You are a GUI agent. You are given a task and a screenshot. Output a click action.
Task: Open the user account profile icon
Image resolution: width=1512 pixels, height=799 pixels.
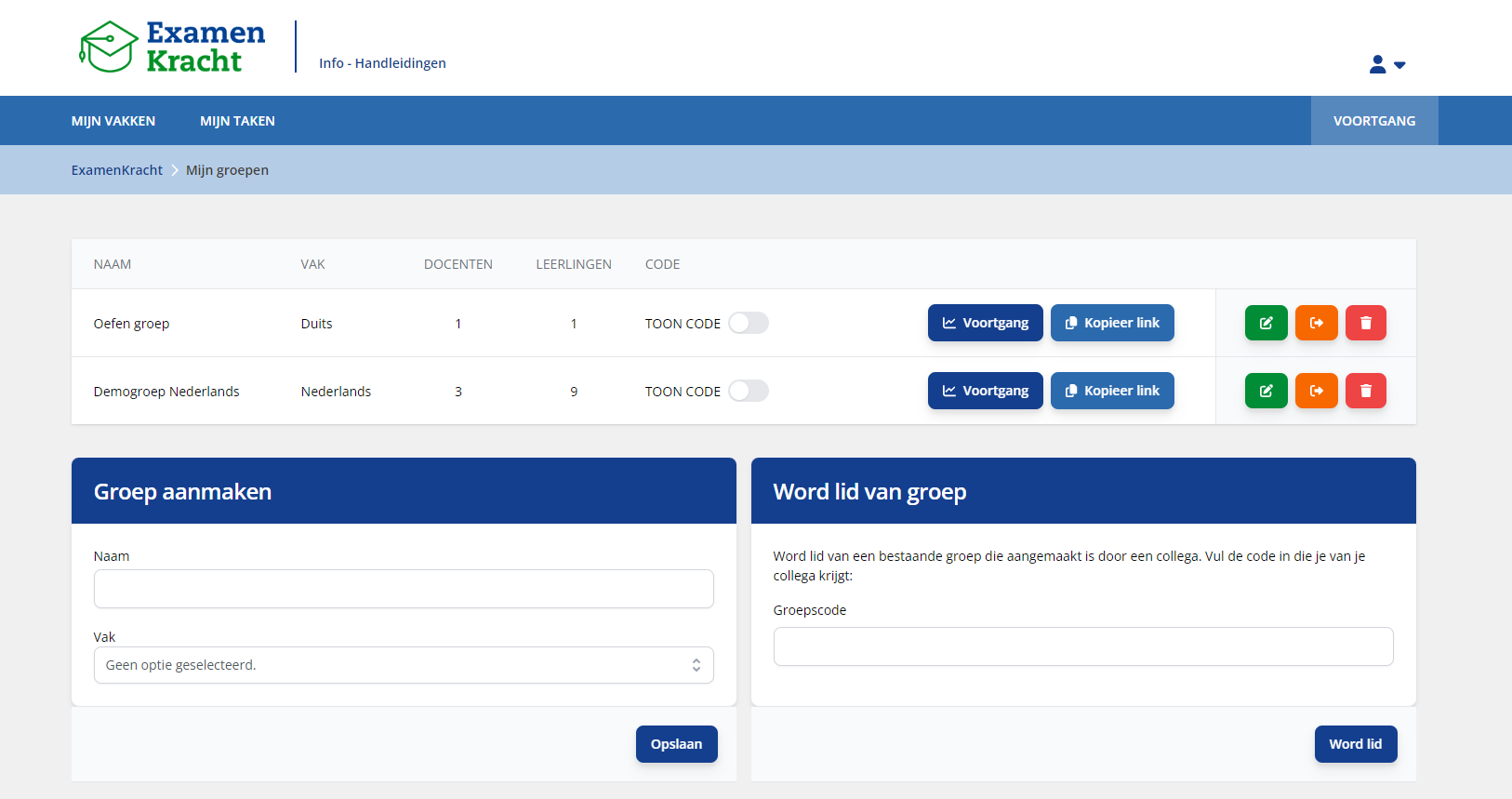(1377, 64)
